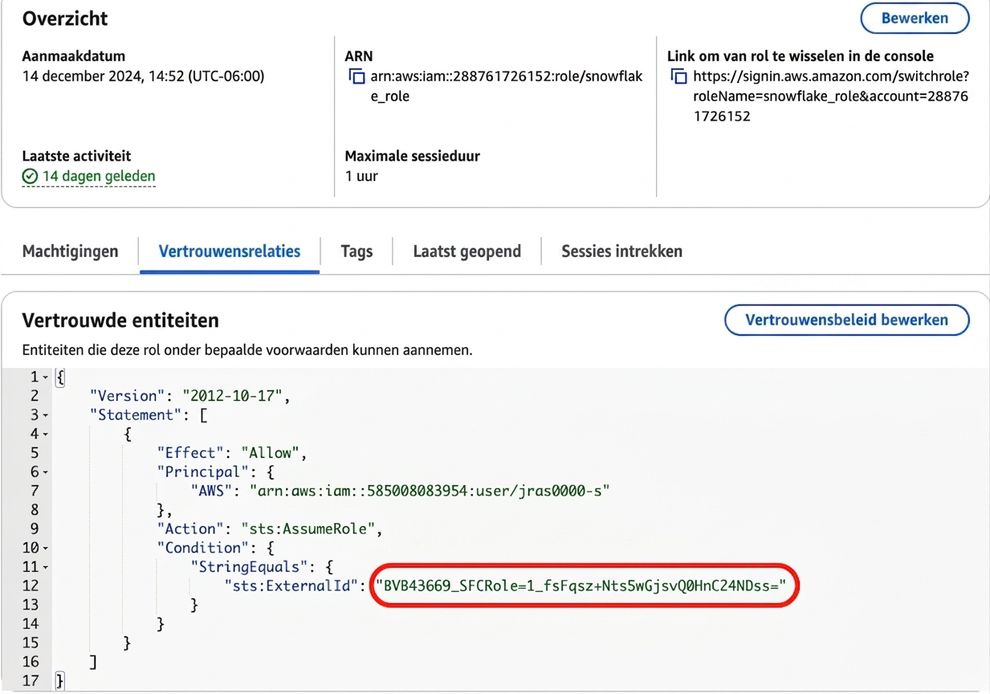Screen dimensions: 990x694
Task: Go to the Sessies intrekken tab
Action: click(x=622, y=251)
